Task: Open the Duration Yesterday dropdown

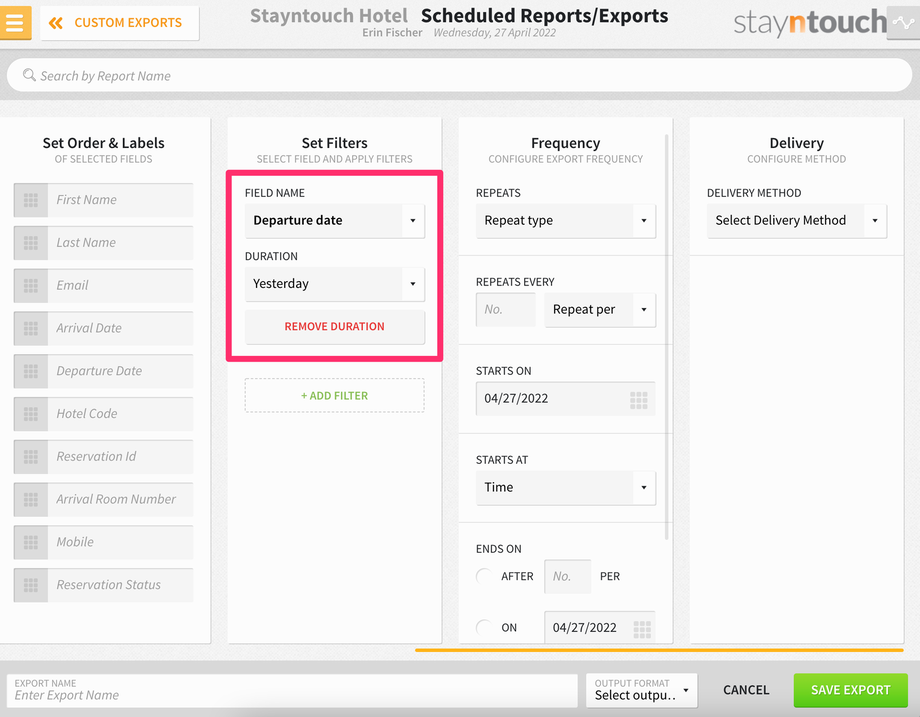Action: [x=334, y=284]
